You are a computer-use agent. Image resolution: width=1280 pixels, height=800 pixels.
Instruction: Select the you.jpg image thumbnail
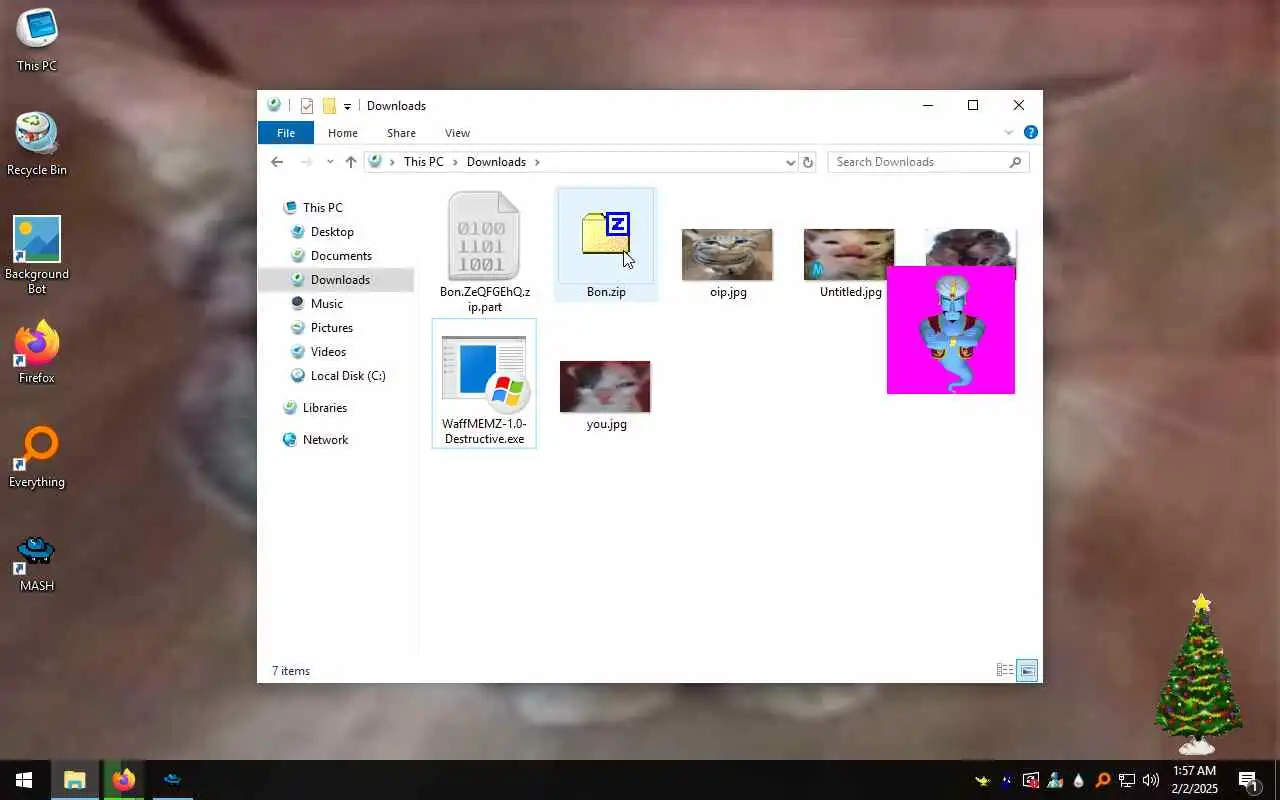(605, 387)
